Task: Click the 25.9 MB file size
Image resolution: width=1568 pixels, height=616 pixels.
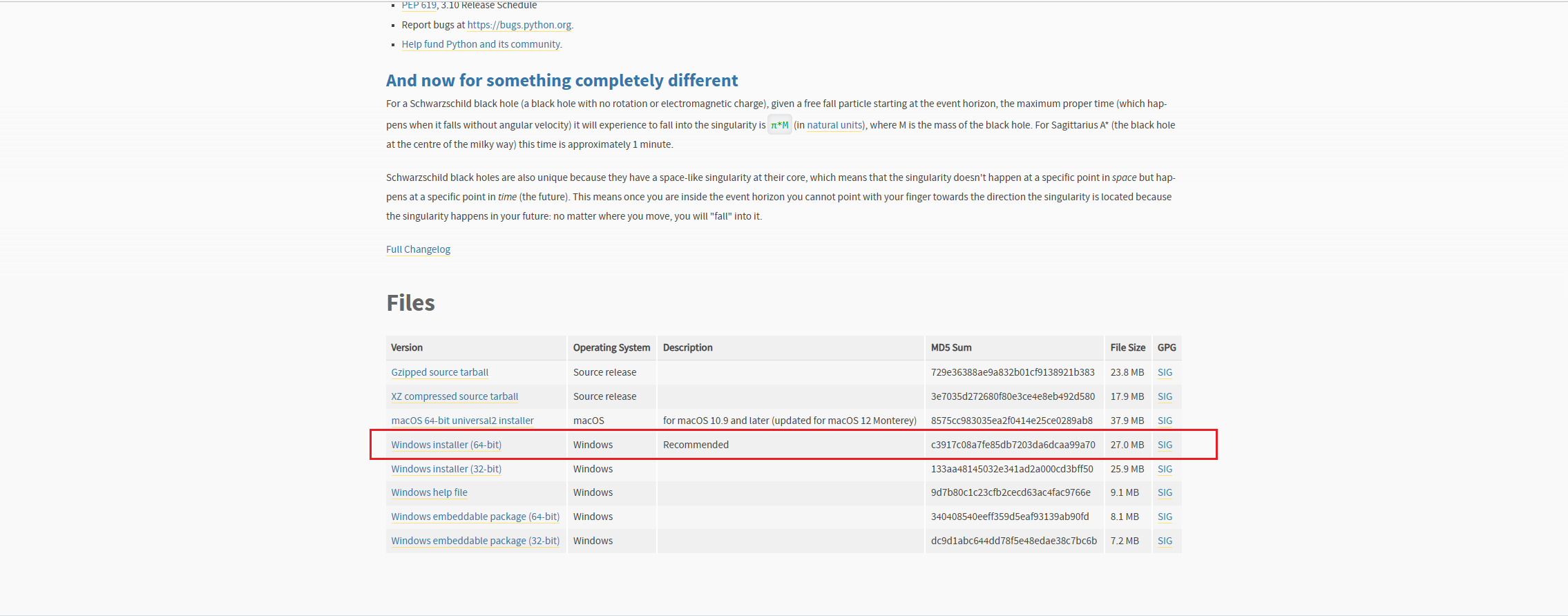Action: point(1127,469)
